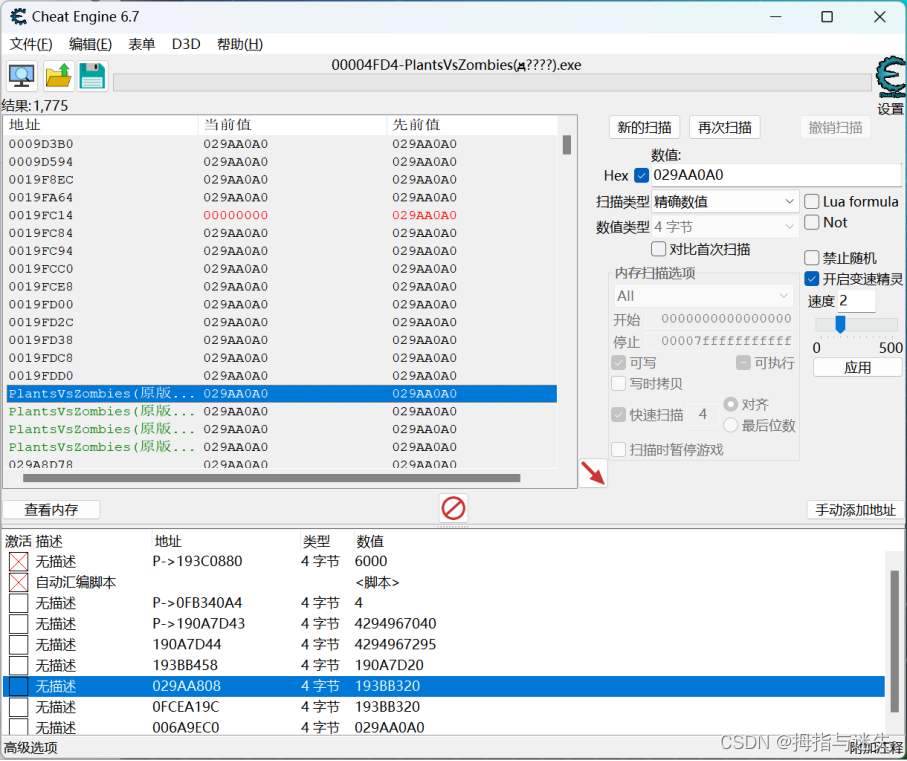Image resolution: width=907 pixels, height=761 pixels.
Task: Click the 开始 start address field
Action: [x=718, y=319]
